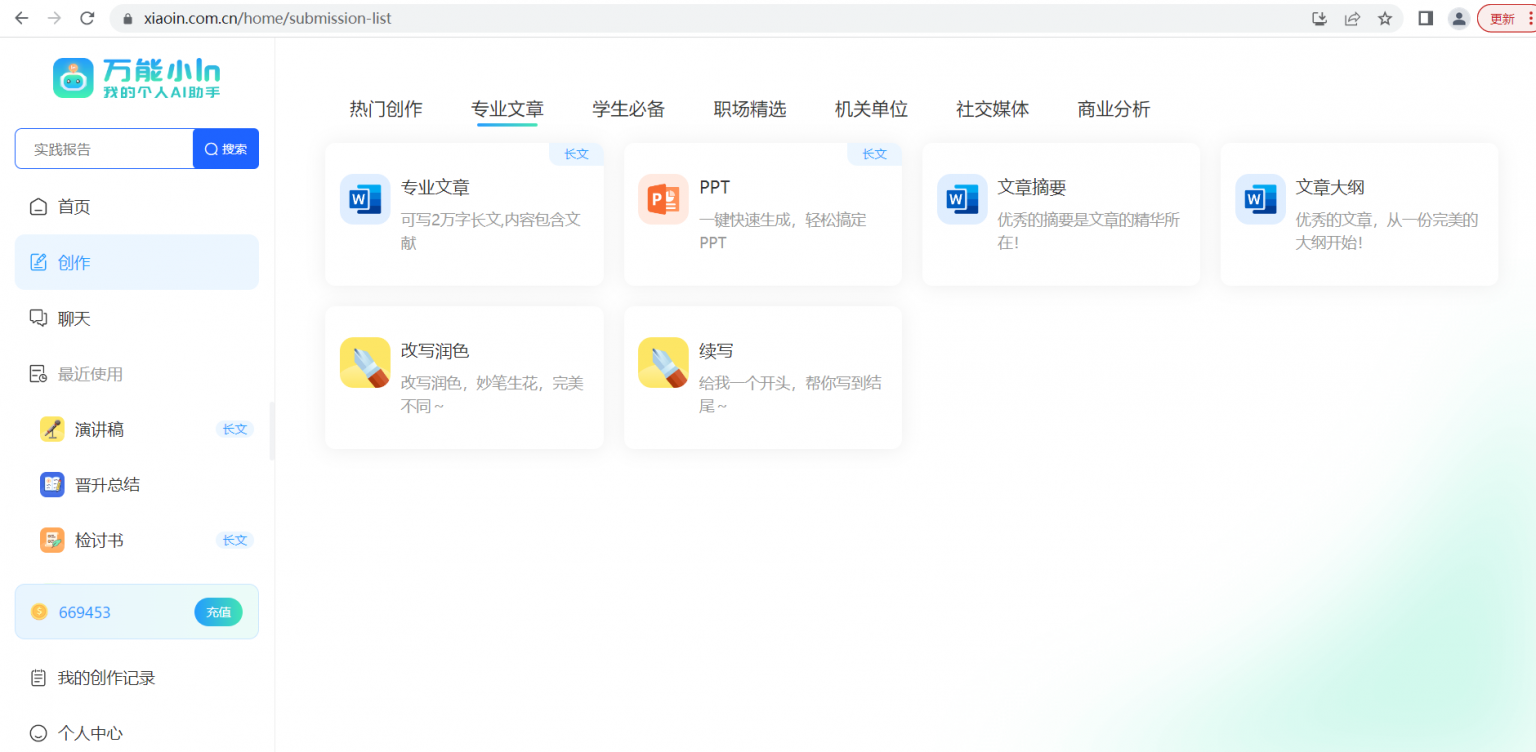This screenshot has width=1536, height=752.
Task: Click the browser forward arrow
Action: pyautogui.click(x=54, y=18)
